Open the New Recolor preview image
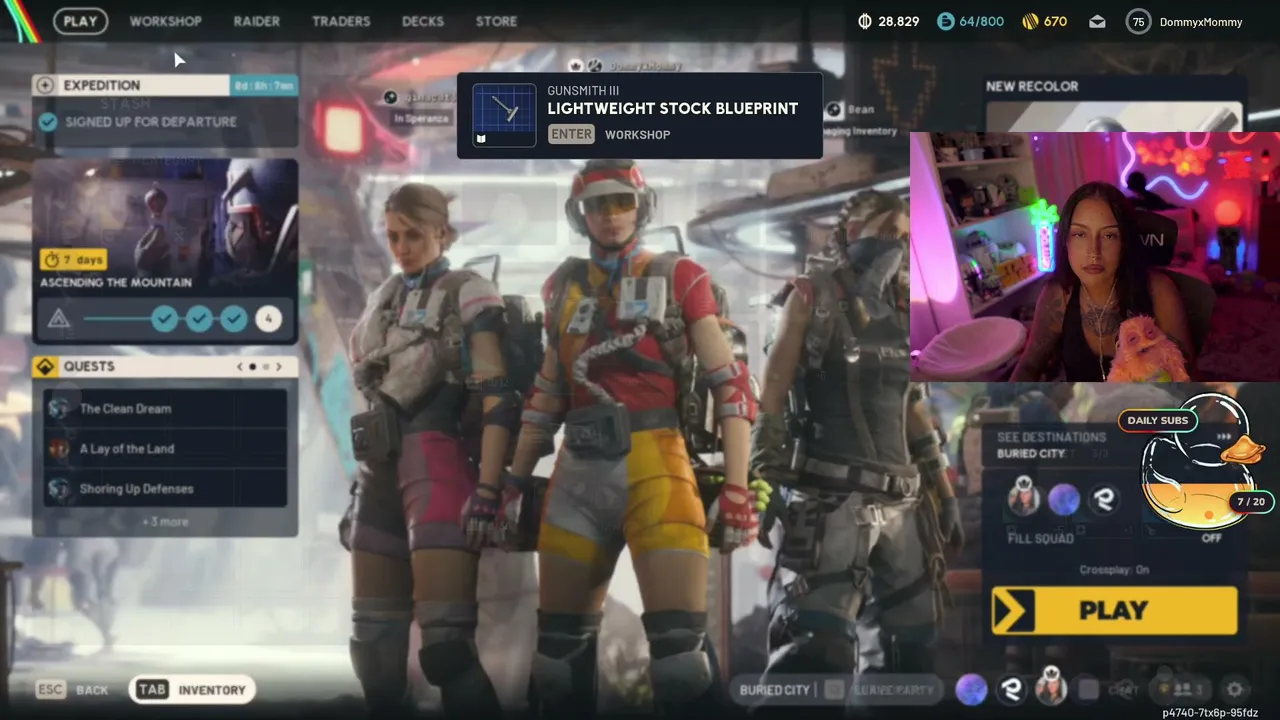This screenshot has height=720, width=1280. 1114,117
